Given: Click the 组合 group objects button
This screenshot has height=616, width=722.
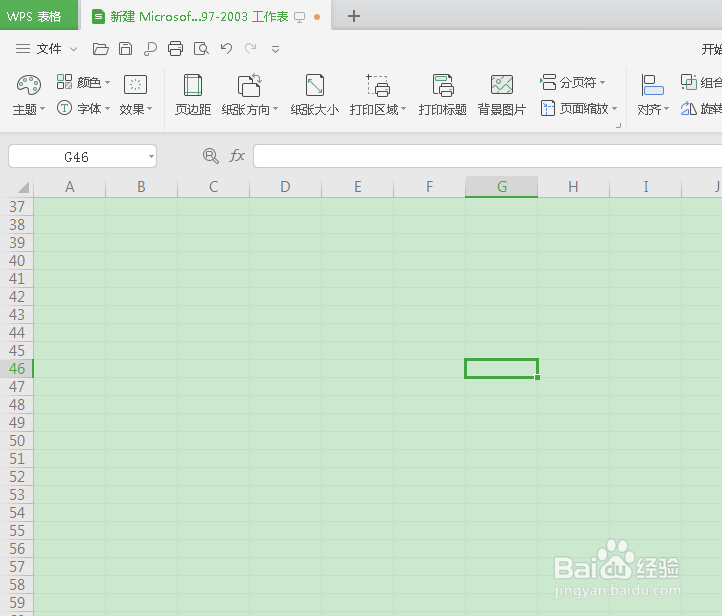Looking at the screenshot, I should pyautogui.click(x=701, y=82).
